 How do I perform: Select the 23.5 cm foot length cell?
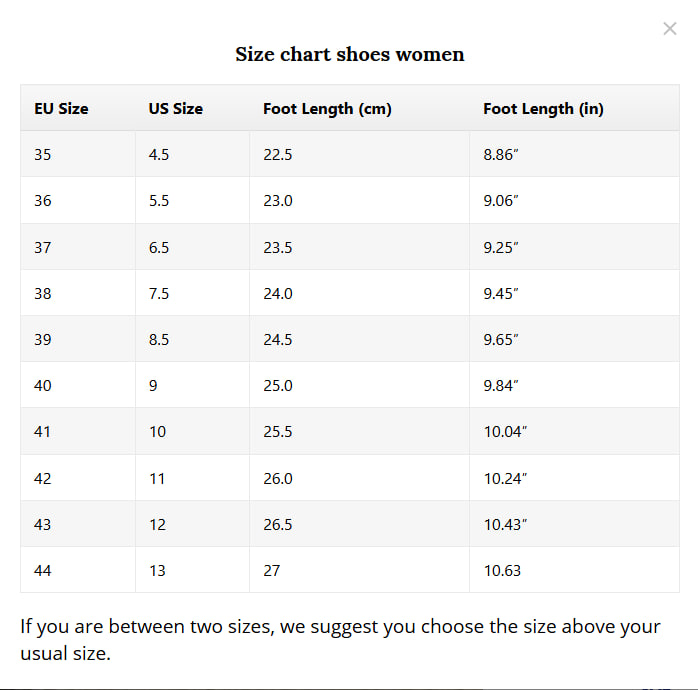pos(278,248)
